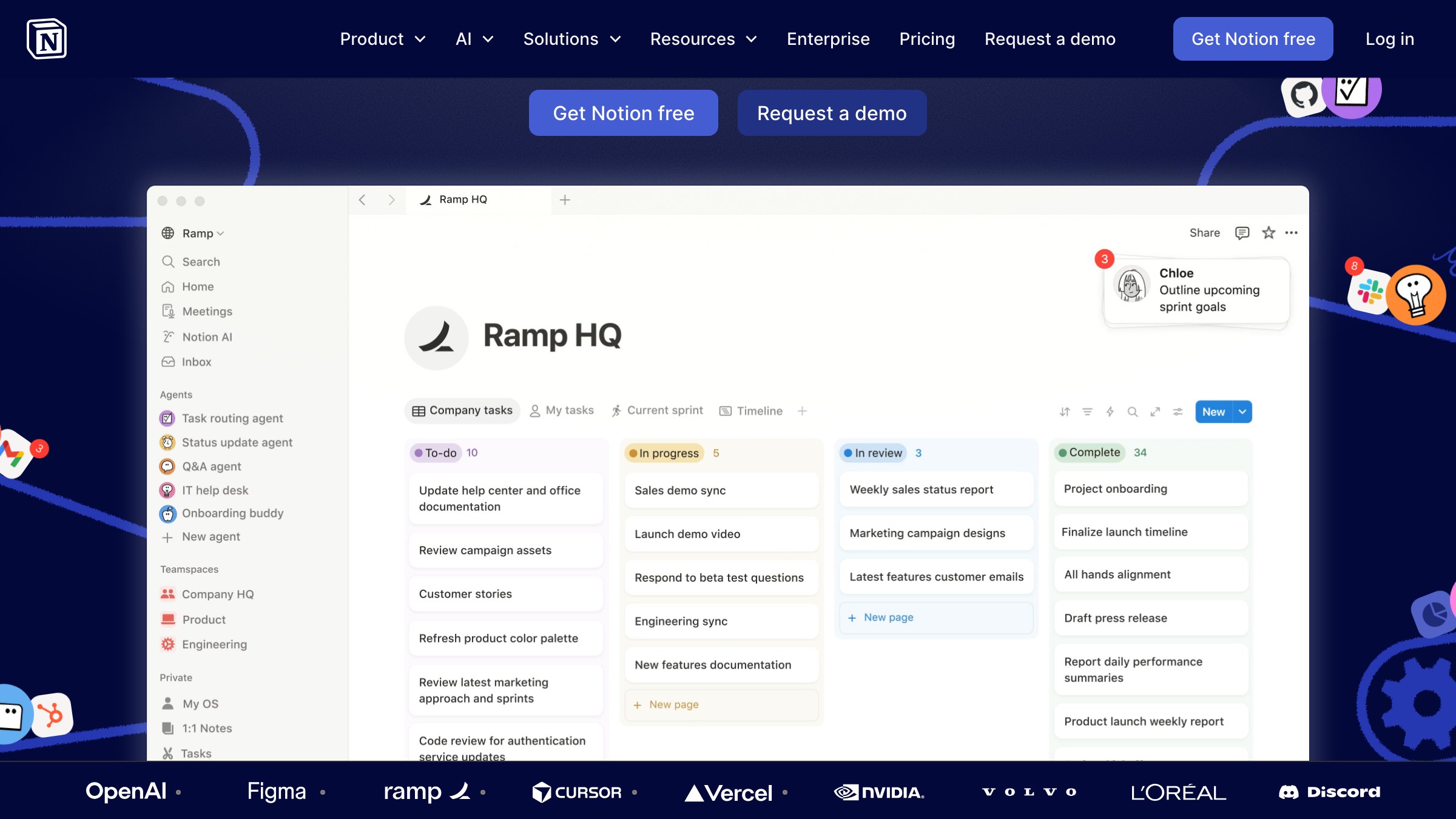Open the sort options in the database toolbar
Viewport: 1456px width, 819px height.
(1064, 411)
